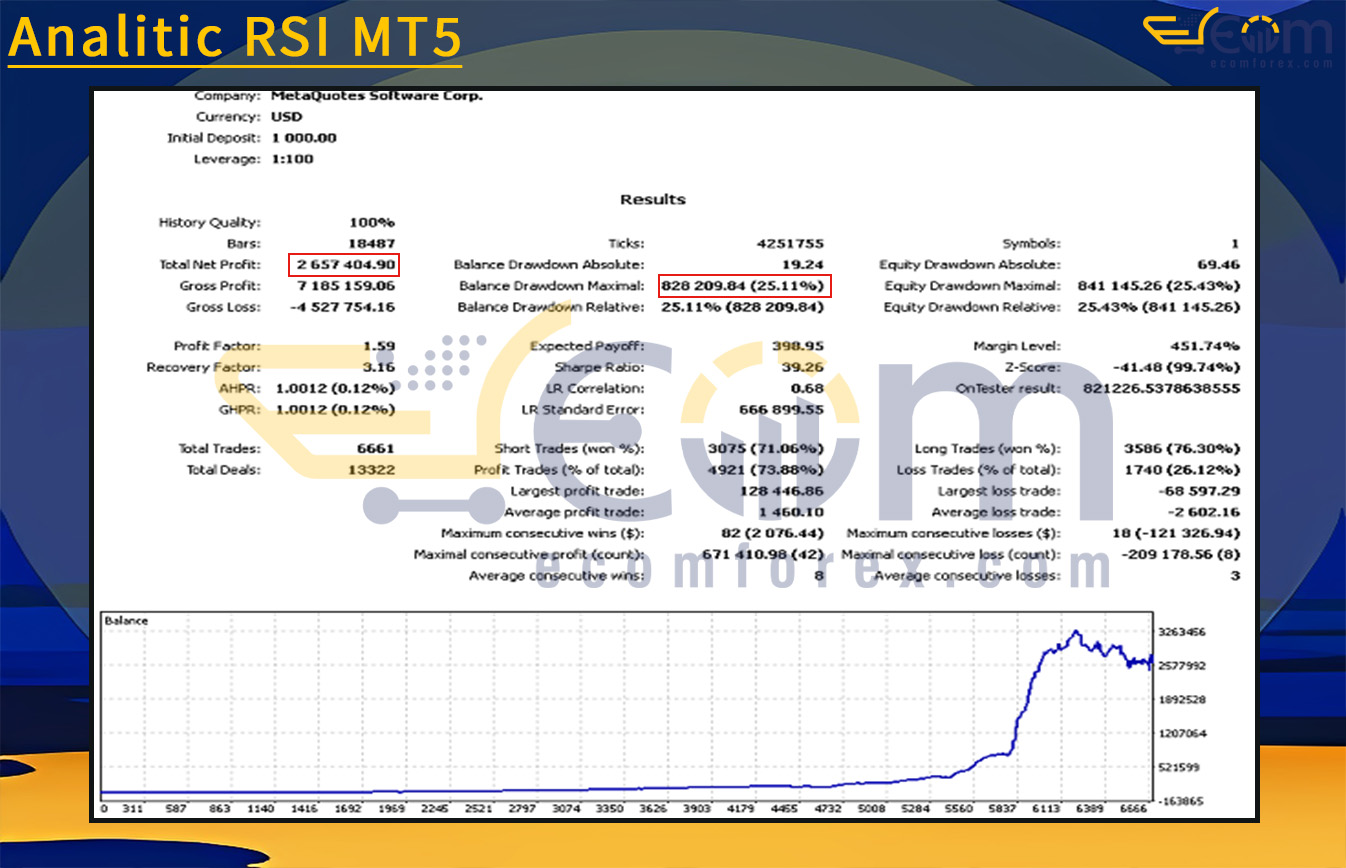Select chart axis value '3263456'
The height and width of the screenshot is (868, 1346).
(x=1181, y=632)
